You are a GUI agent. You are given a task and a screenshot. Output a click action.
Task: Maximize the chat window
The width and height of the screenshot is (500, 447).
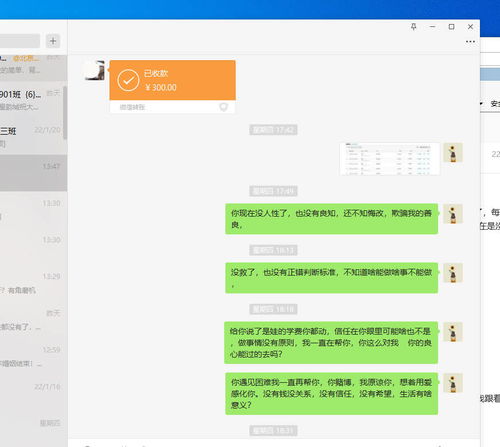pyautogui.click(x=451, y=27)
